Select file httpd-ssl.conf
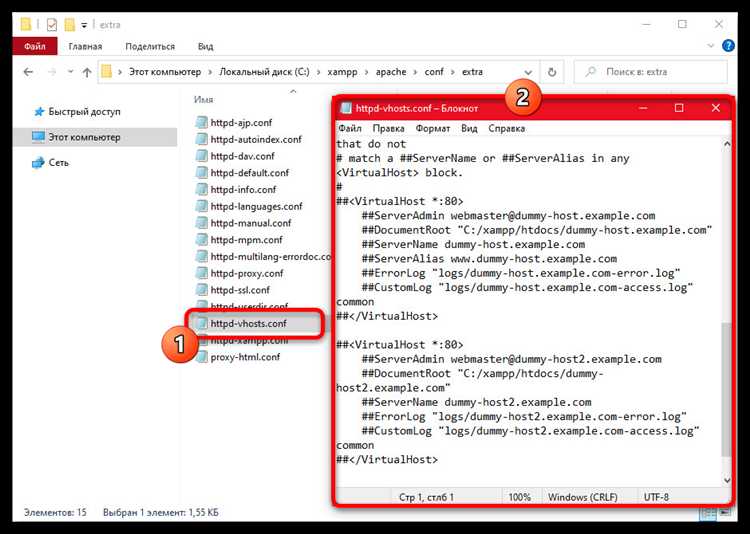750x534 pixels. (x=240, y=290)
